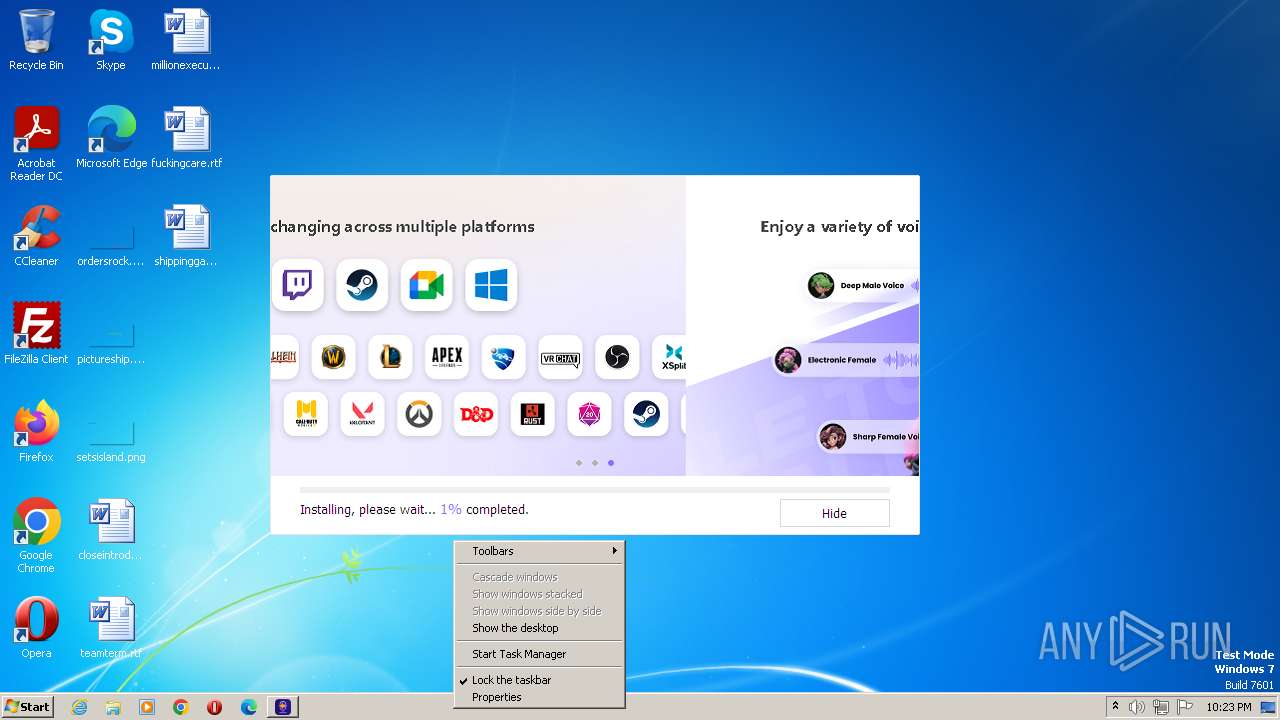This screenshot has width=1280, height=720.
Task: Click the Steam icon next to the D20 dice
Action: [x=646, y=414]
